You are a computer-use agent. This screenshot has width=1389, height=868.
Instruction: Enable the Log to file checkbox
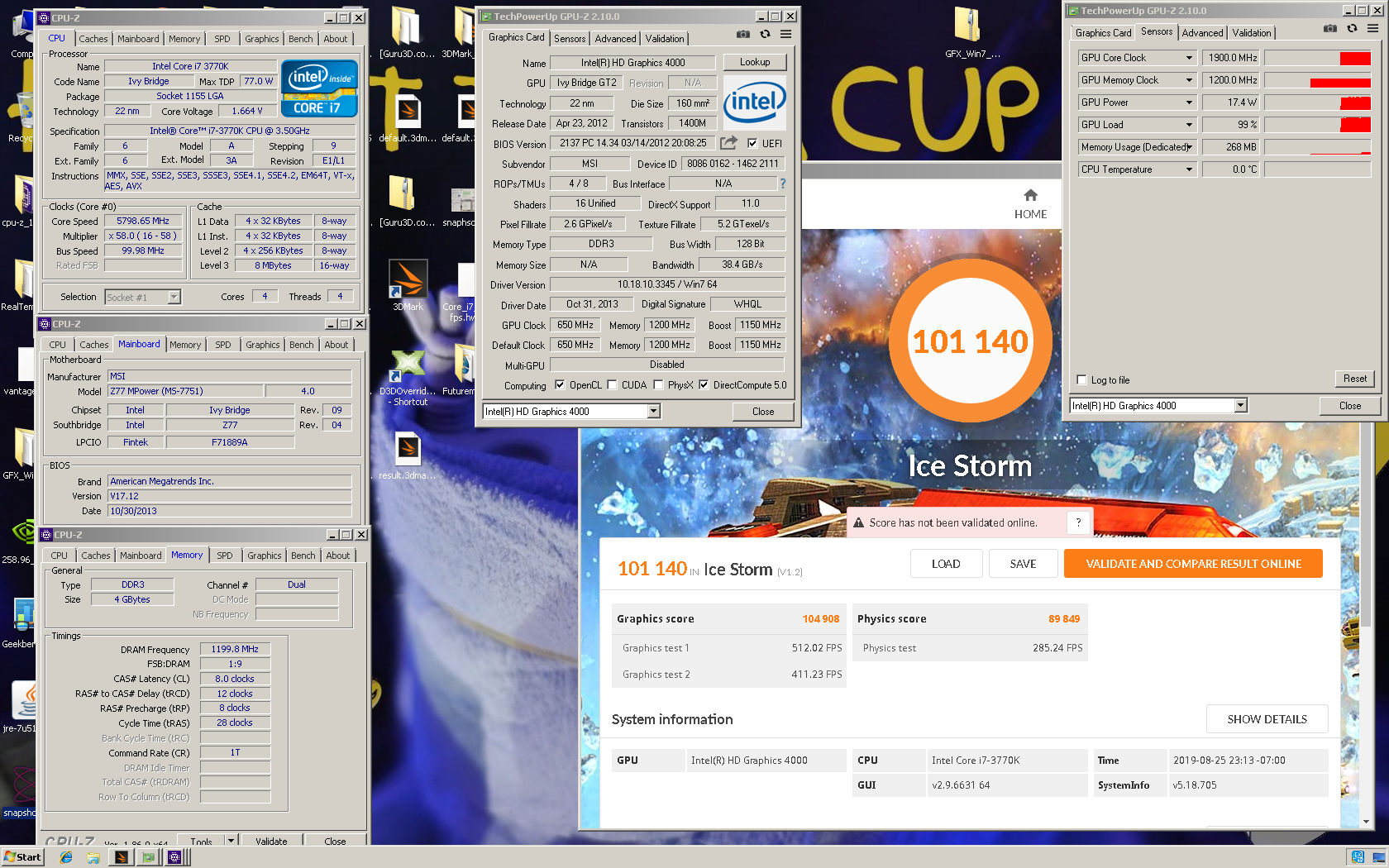(1081, 379)
